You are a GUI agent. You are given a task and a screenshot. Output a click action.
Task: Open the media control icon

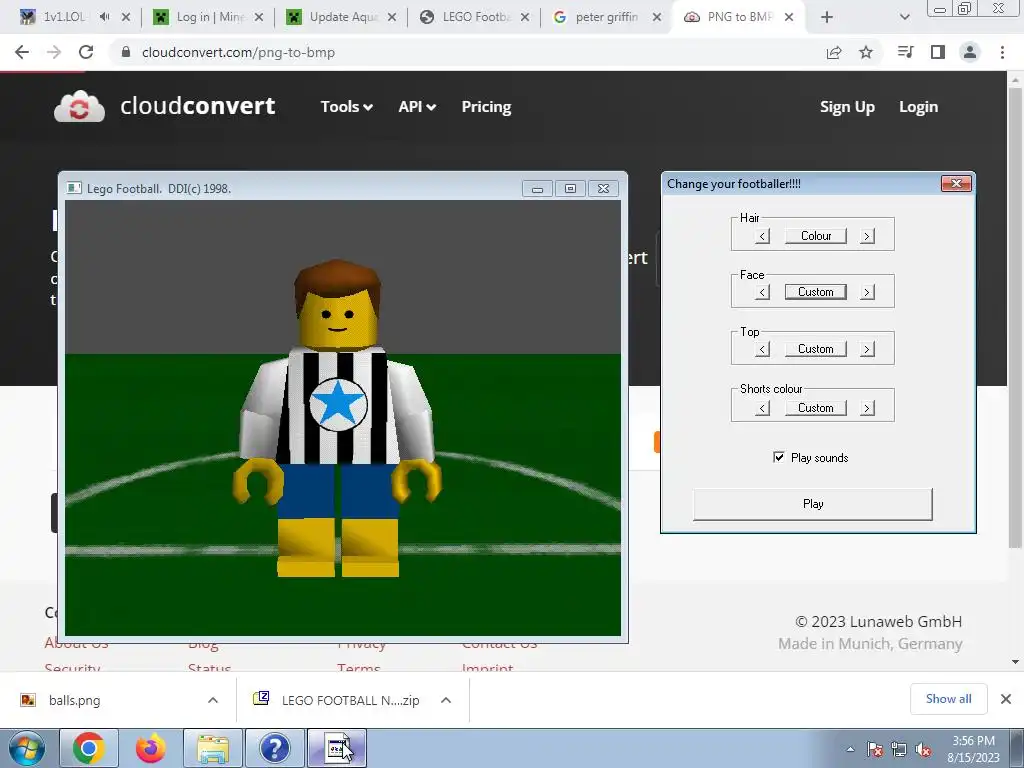905,52
